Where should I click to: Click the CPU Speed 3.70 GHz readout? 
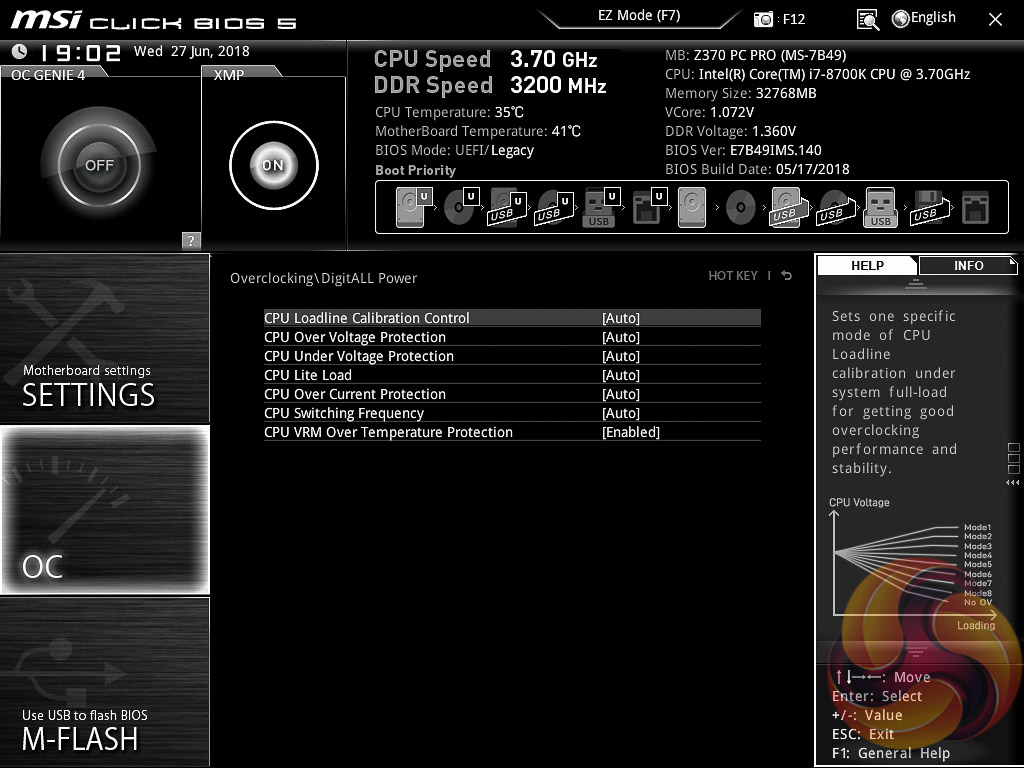(485, 59)
